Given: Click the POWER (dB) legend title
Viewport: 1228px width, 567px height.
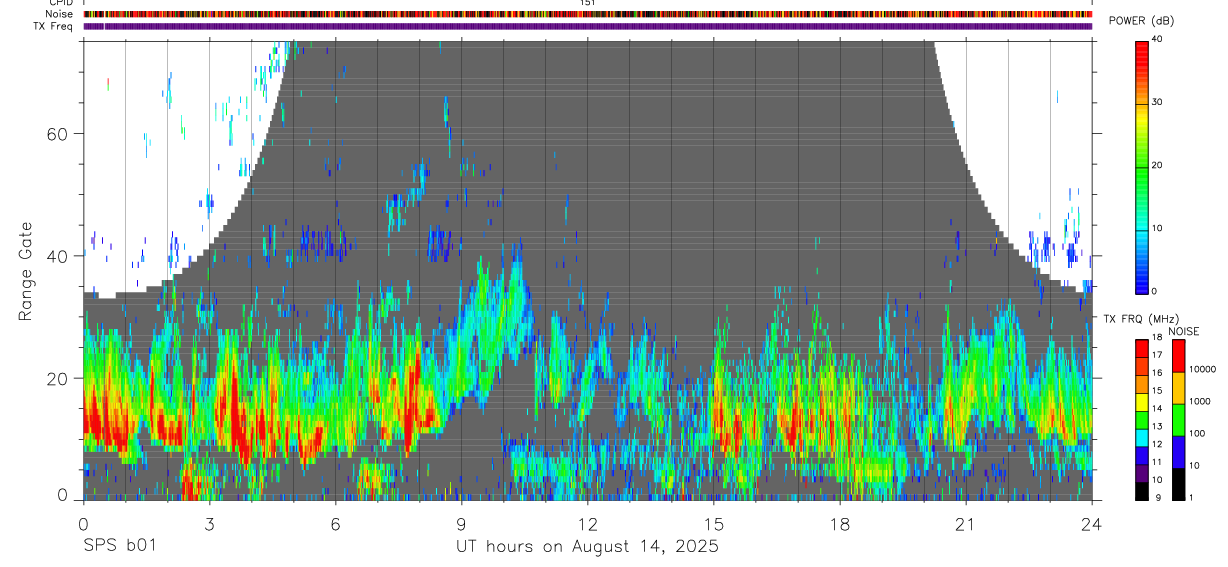Looking at the screenshot, I should 1142,21.
